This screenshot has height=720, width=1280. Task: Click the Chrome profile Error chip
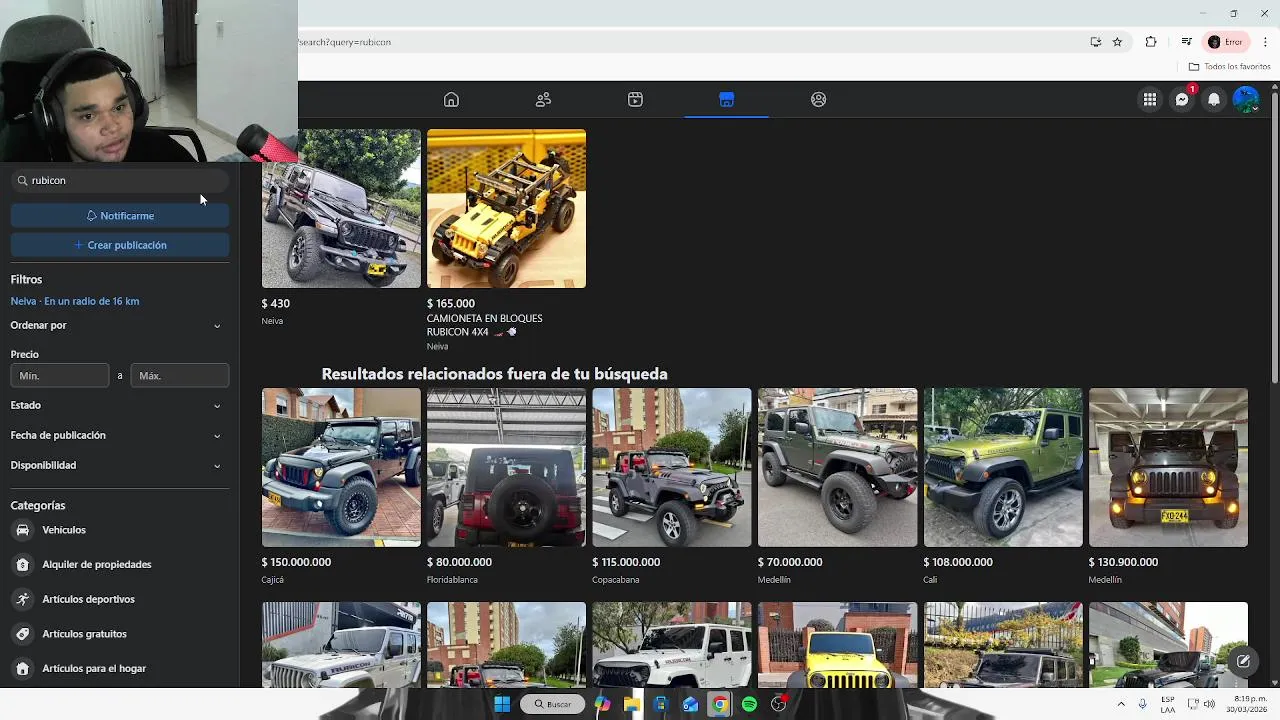(x=1225, y=42)
